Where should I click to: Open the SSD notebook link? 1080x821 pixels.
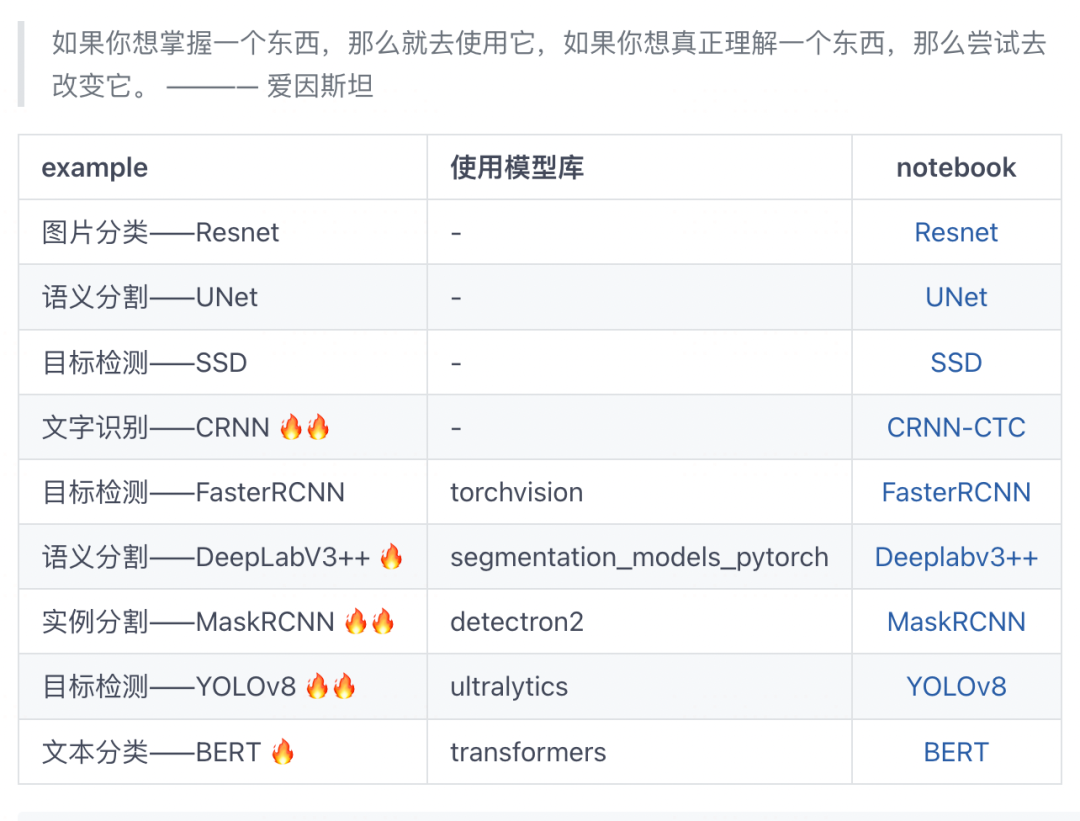955,362
